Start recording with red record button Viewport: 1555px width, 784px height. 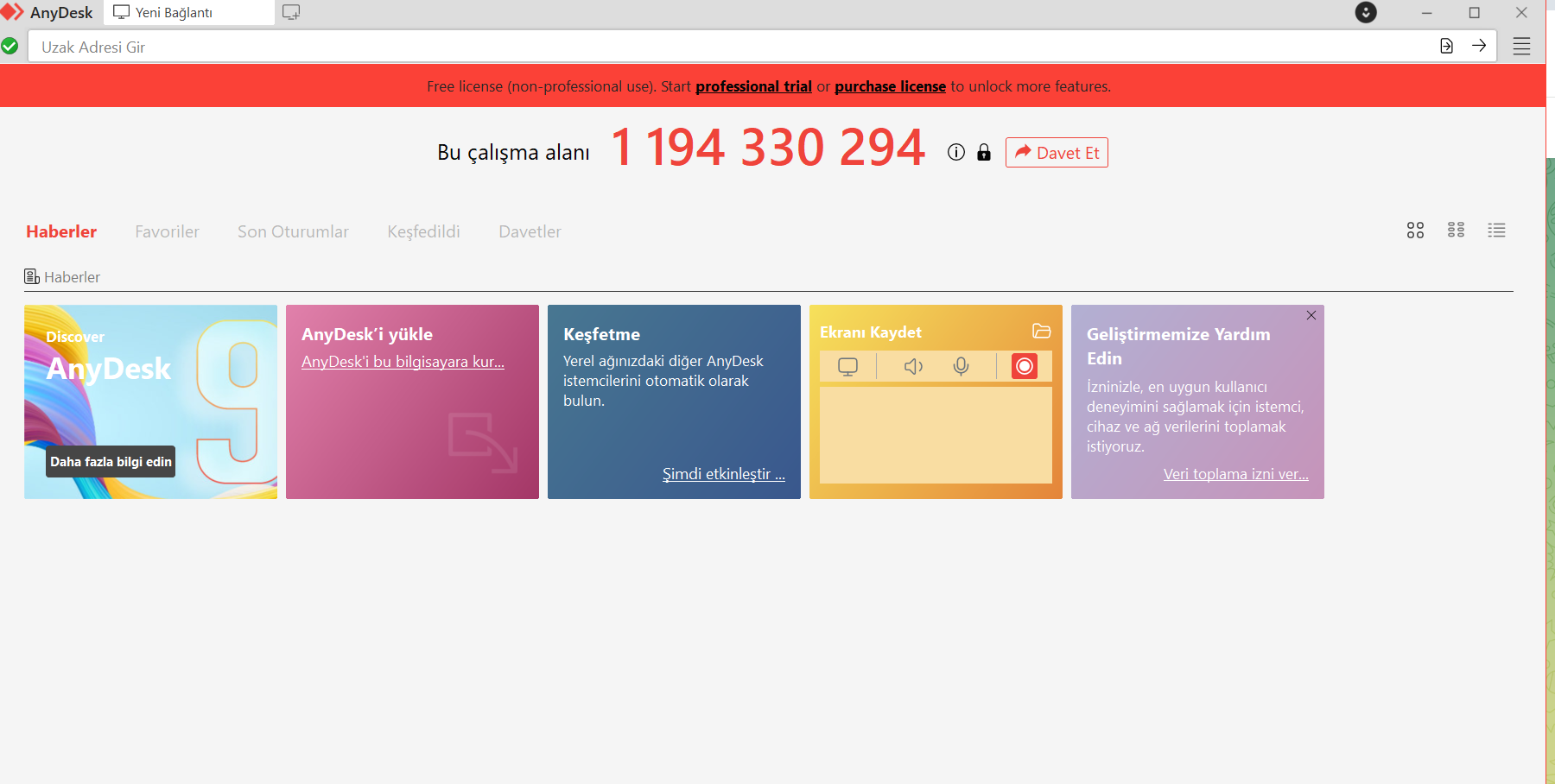pyautogui.click(x=1025, y=366)
